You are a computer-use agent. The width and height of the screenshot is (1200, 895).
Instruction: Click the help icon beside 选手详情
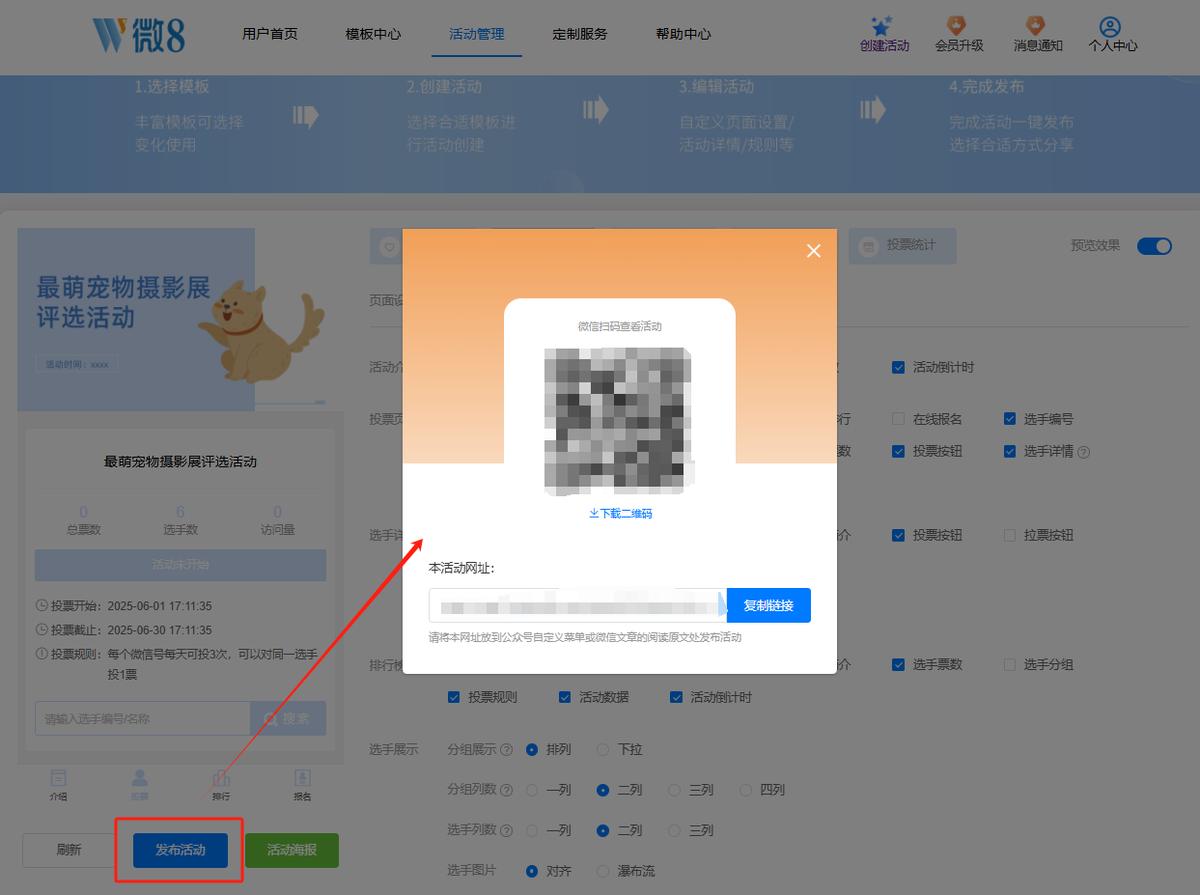pos(1083,452)
